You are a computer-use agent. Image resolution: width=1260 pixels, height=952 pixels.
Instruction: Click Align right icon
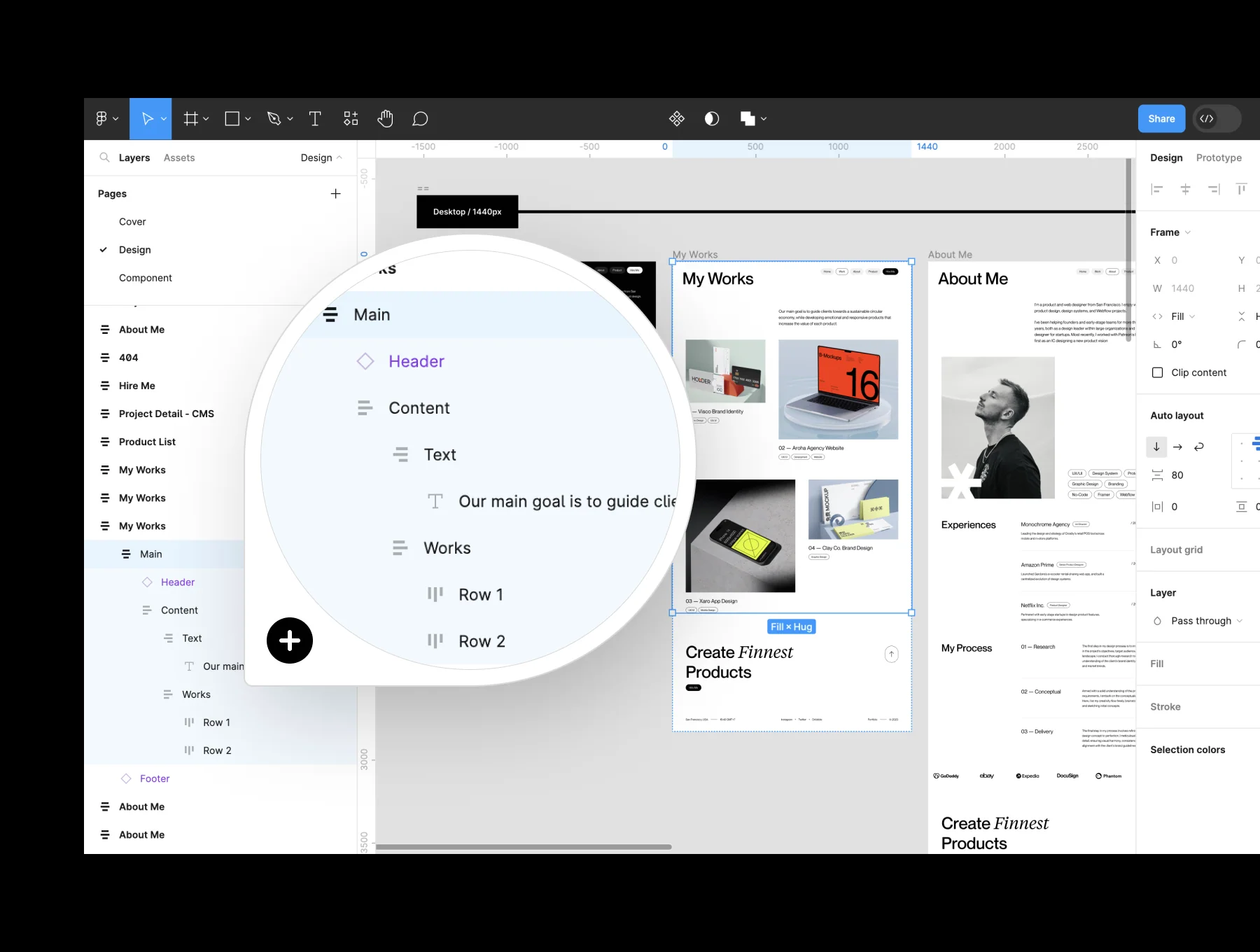[1214, 189]
